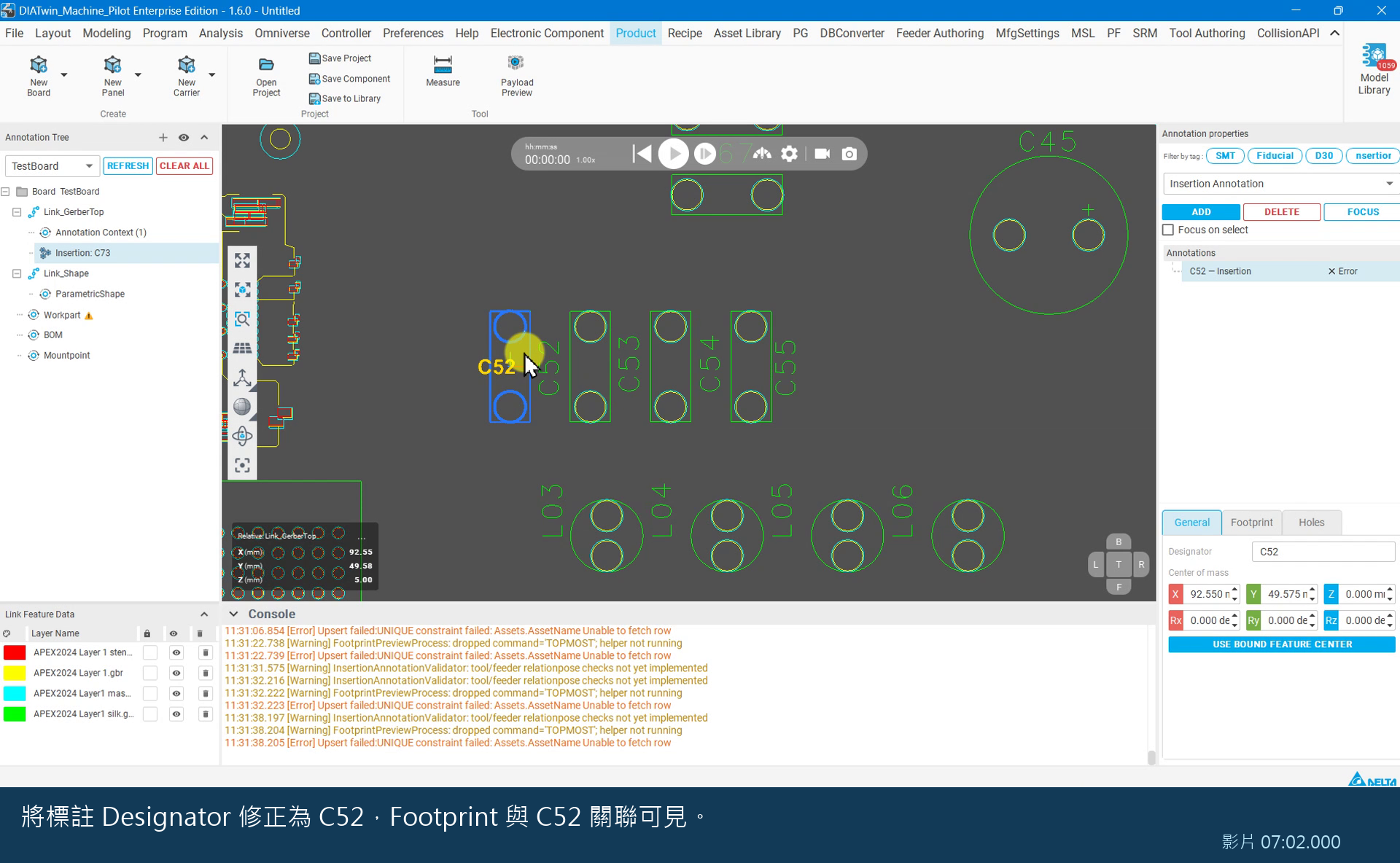This screenshot has height=863, width=1400.
Task: Click the New Board icon
Action: tap(39, 65)
